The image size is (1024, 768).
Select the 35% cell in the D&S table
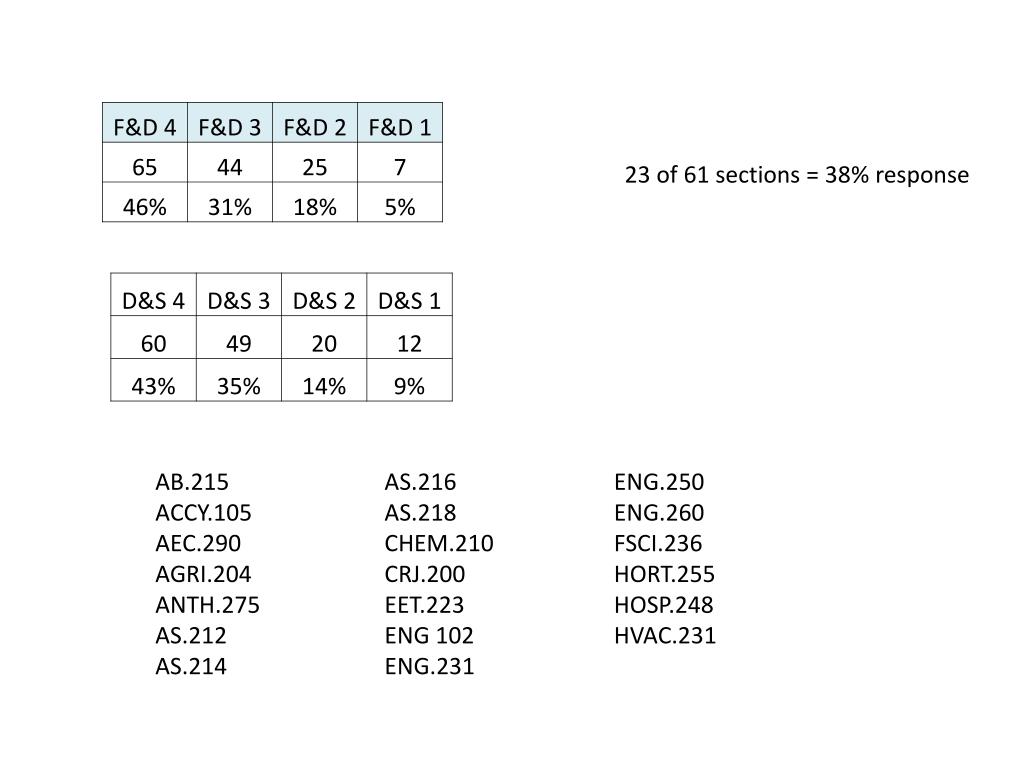[x=239, y=380]
